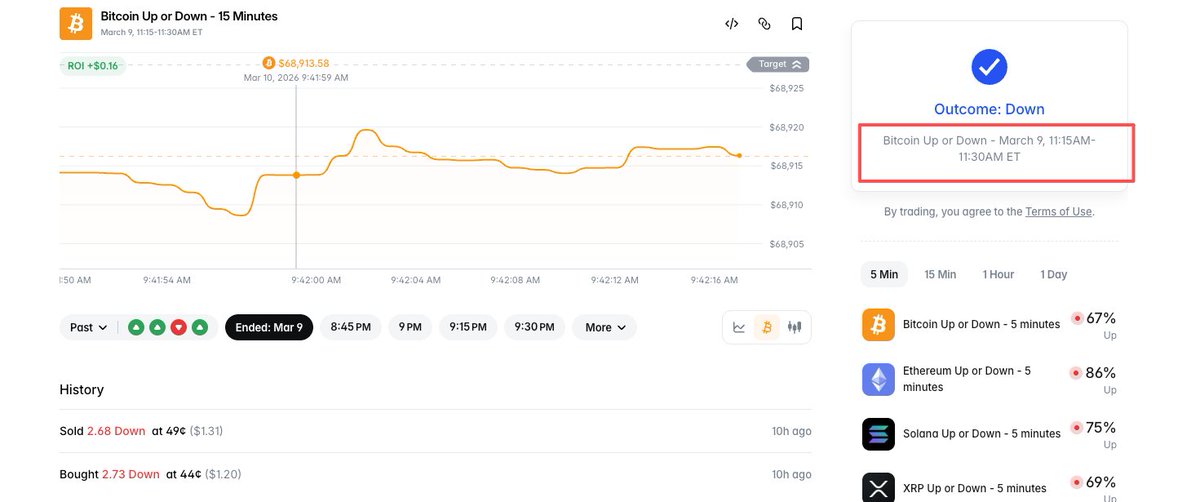Select the 9 PM time slot
Viewport: 1200px width, 502px height.
click(410, 327)
